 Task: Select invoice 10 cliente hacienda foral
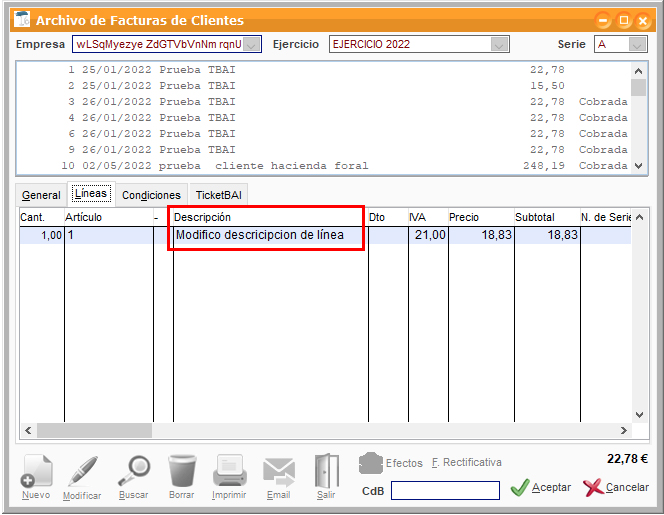click(x=323, y=166)
